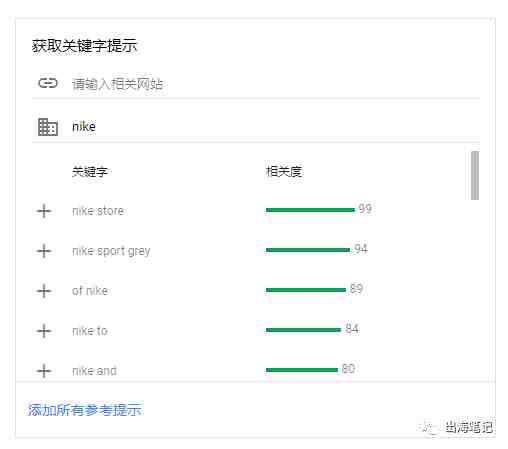The width and height of the screenshot is (508, 449).
Task: Click the relevance bar showing 99
Action: [x=310, y=210]
